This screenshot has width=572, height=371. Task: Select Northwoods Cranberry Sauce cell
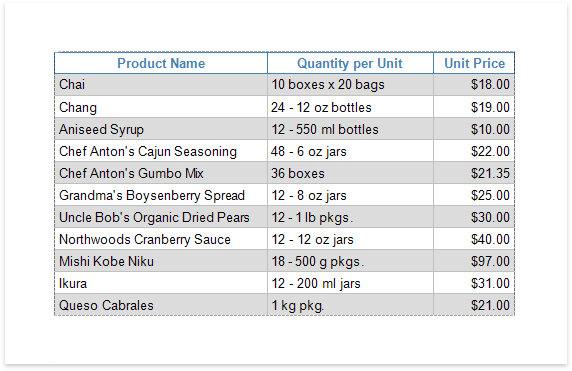pos(161,239)
